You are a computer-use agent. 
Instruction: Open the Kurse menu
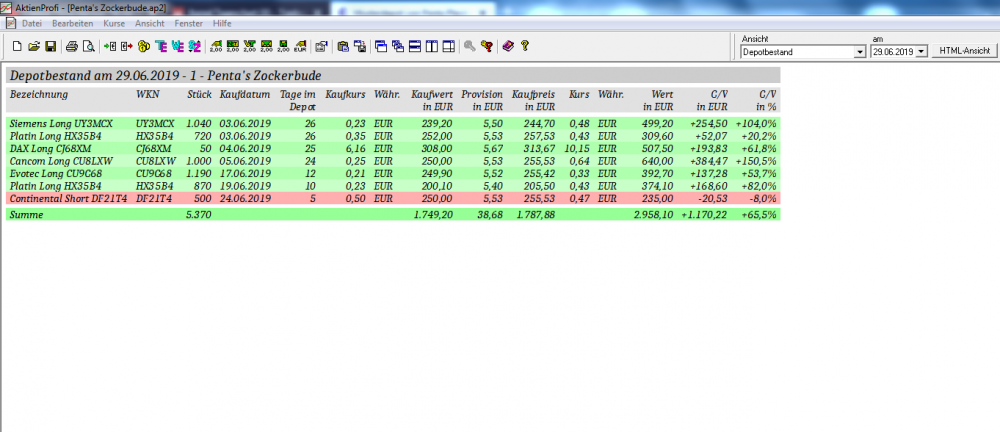(114, 22)
